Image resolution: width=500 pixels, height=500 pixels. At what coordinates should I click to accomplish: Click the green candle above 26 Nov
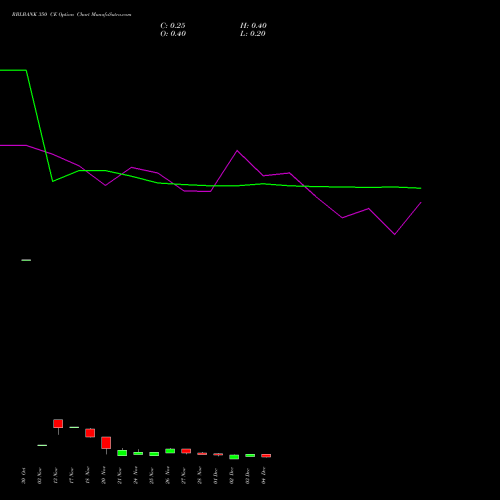click(170, 451)
